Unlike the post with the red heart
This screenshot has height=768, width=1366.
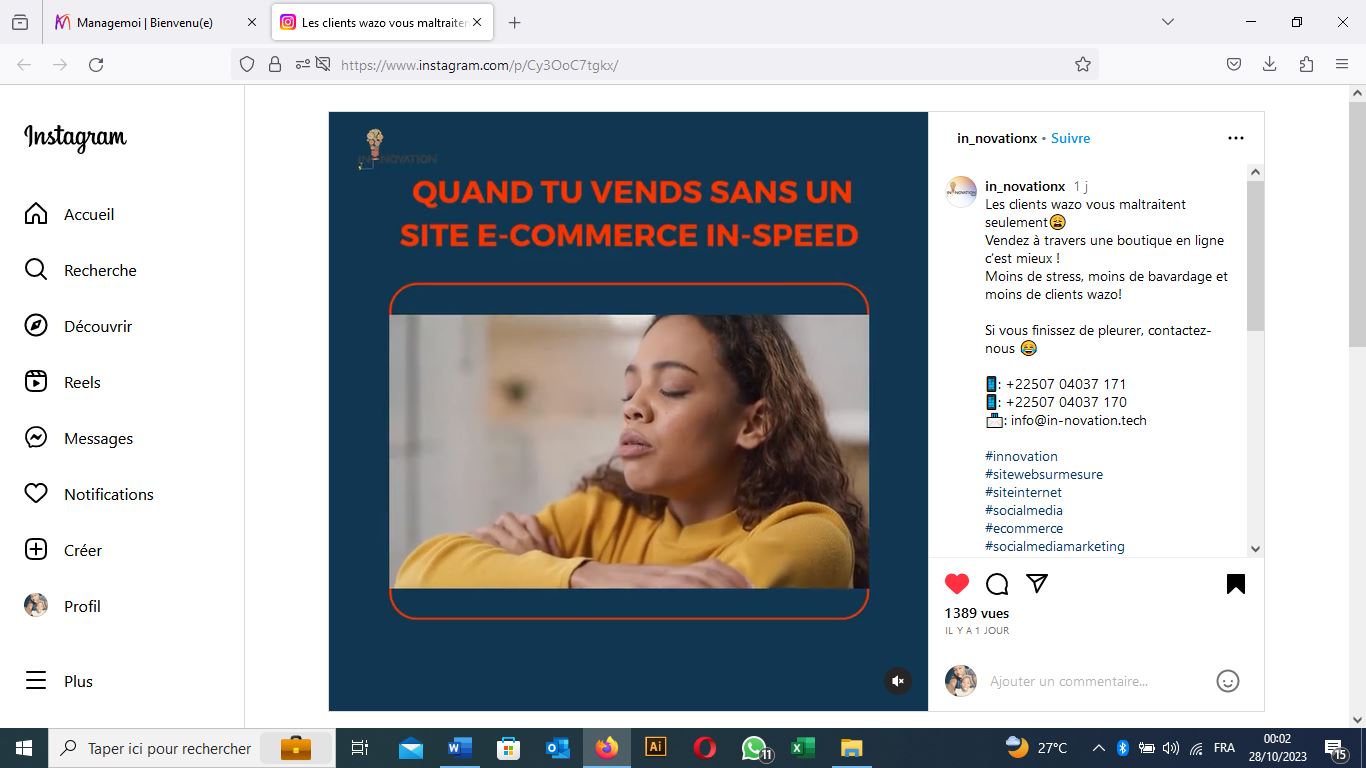coord(957,584)
